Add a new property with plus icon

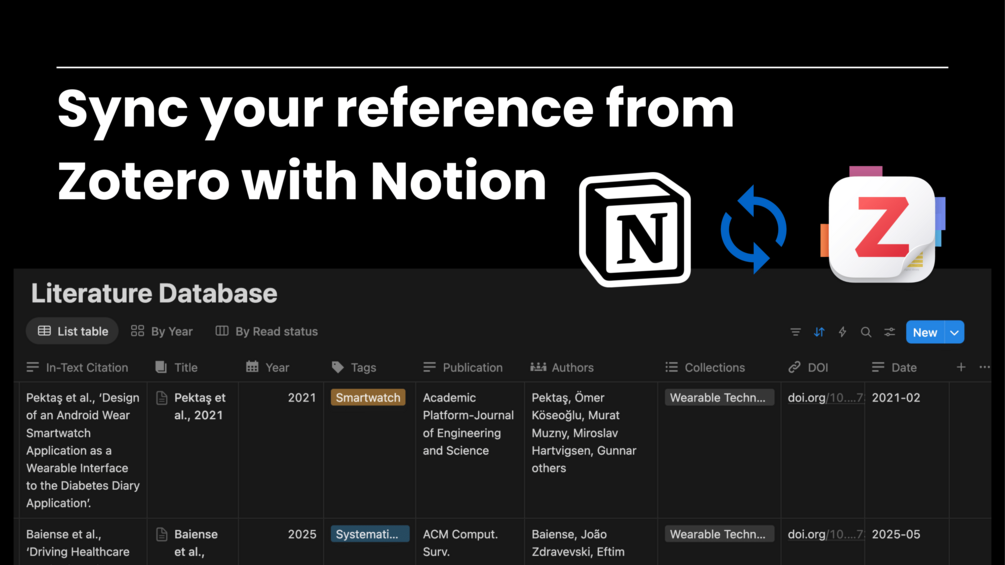961,367
